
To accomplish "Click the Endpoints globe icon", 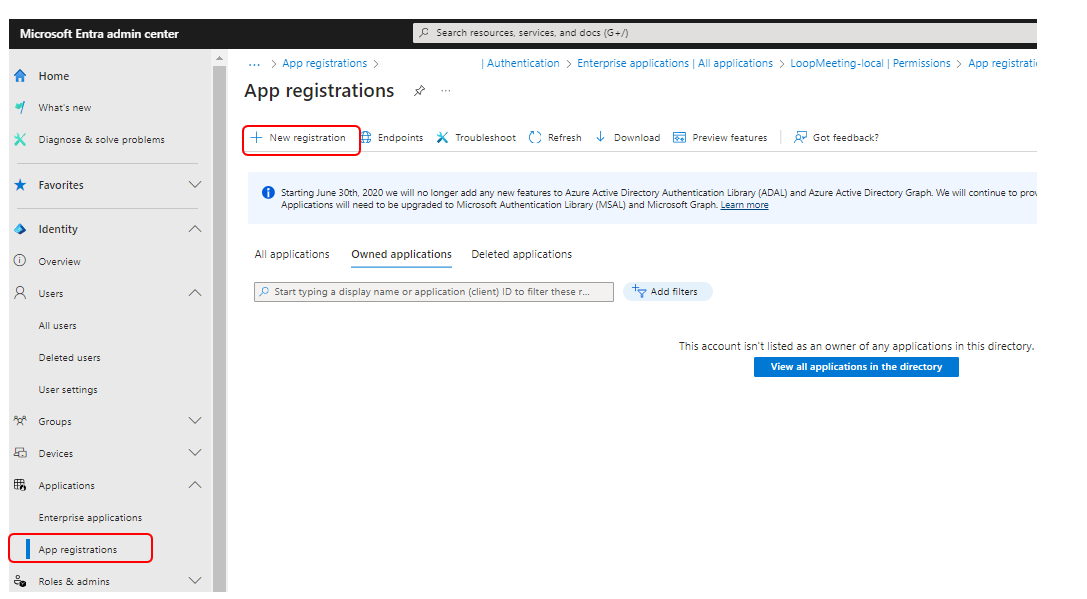I will pyautogui.click(x=366, y=137).
